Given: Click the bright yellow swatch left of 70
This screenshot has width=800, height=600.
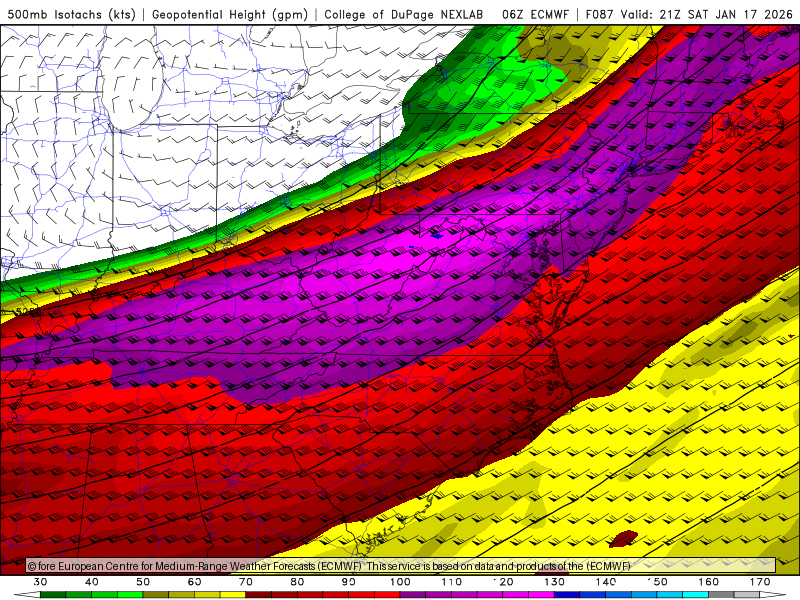Looking at the screenshot, I should [233, 595].
